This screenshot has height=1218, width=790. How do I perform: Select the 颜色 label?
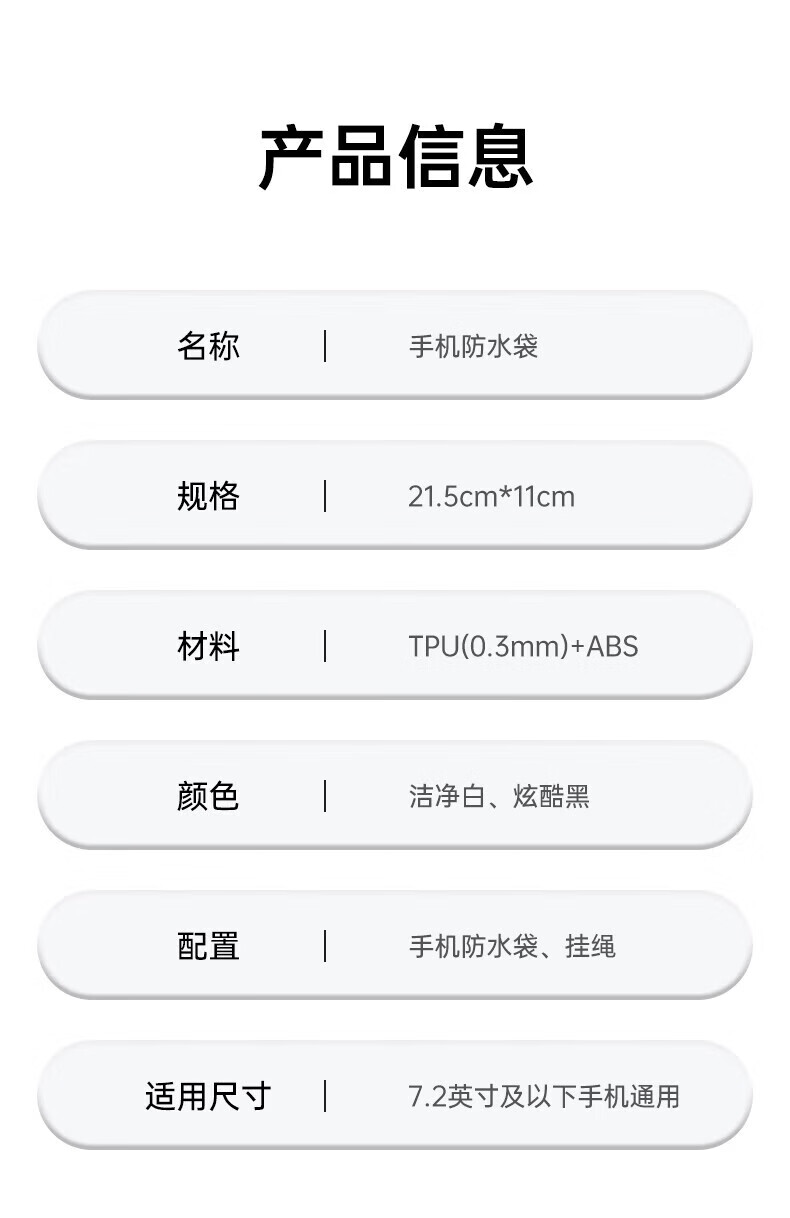pyautogui.click(x=208, y=796)
